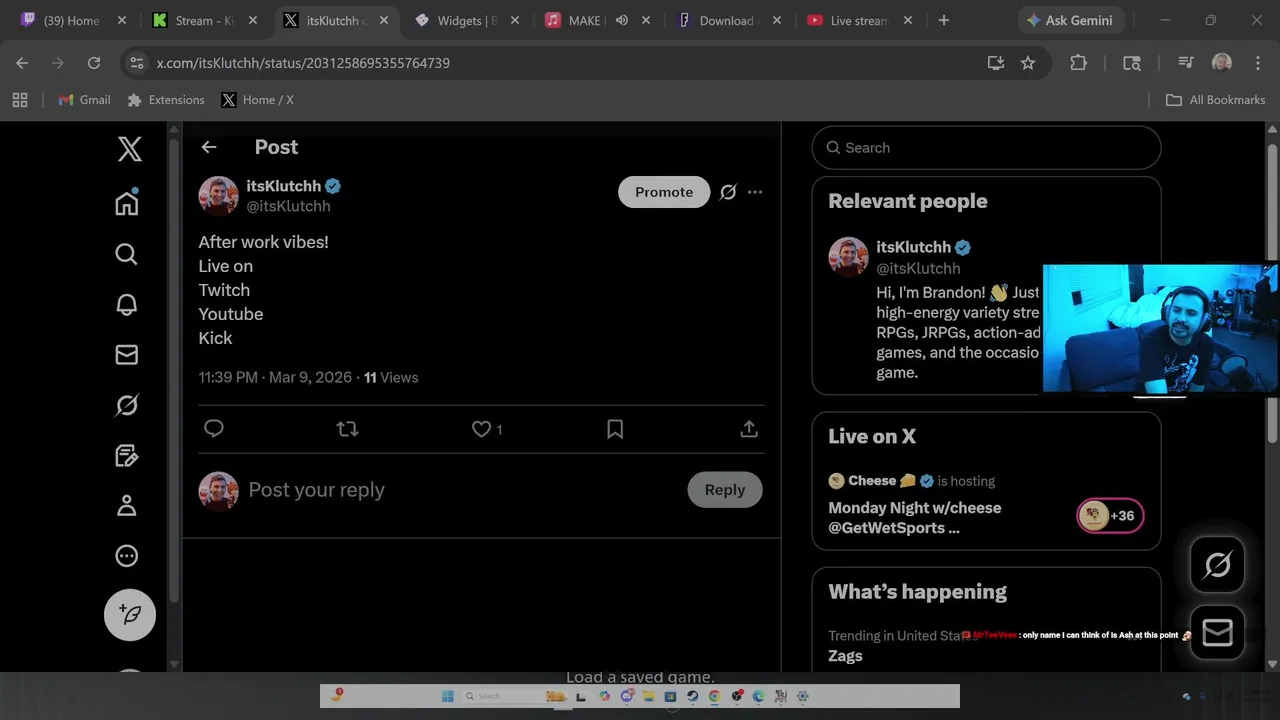1280x720 pixels.
Task: Compose a new post with feather button
Action: click(x=130, y=614)
